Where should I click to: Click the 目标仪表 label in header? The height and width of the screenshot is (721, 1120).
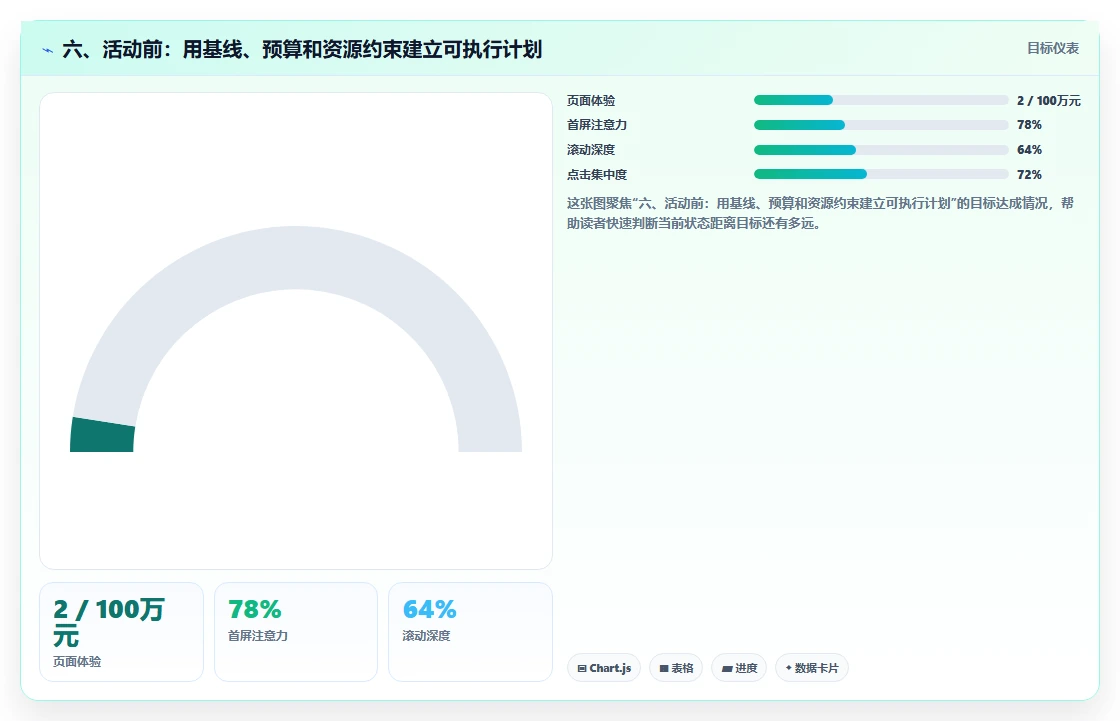coord(1053,48)
